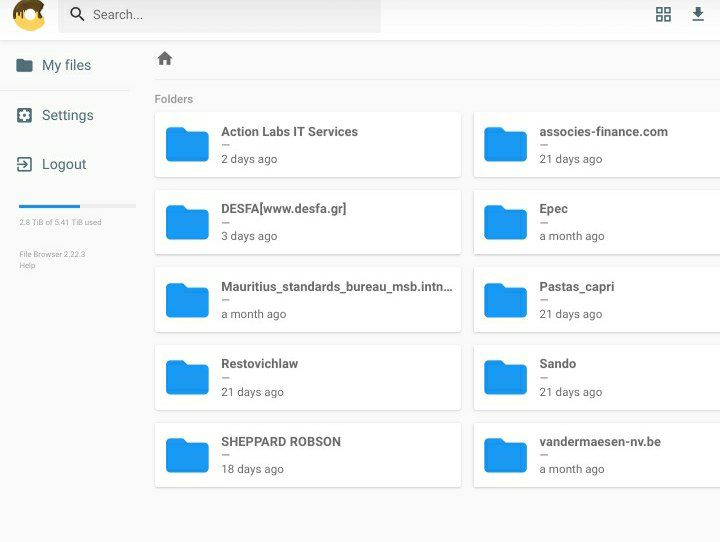720x542 pixels.
Task: Click the My files folder icon
Action: [x=24, y=65]
